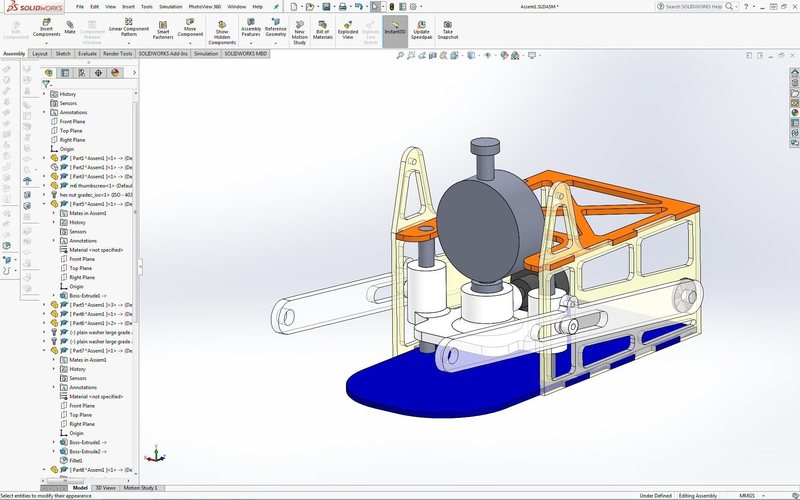The image size is (800, 500).
Task: Open File Explorer tab in task pane
Action: click(x=795, y=93)
